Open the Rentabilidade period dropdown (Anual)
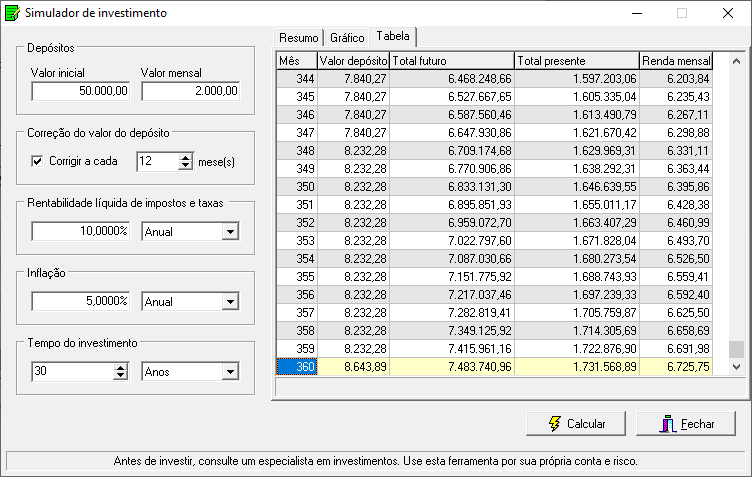Image resolution: width=752 pixels, height=477 pixels. tap(230, 232)
